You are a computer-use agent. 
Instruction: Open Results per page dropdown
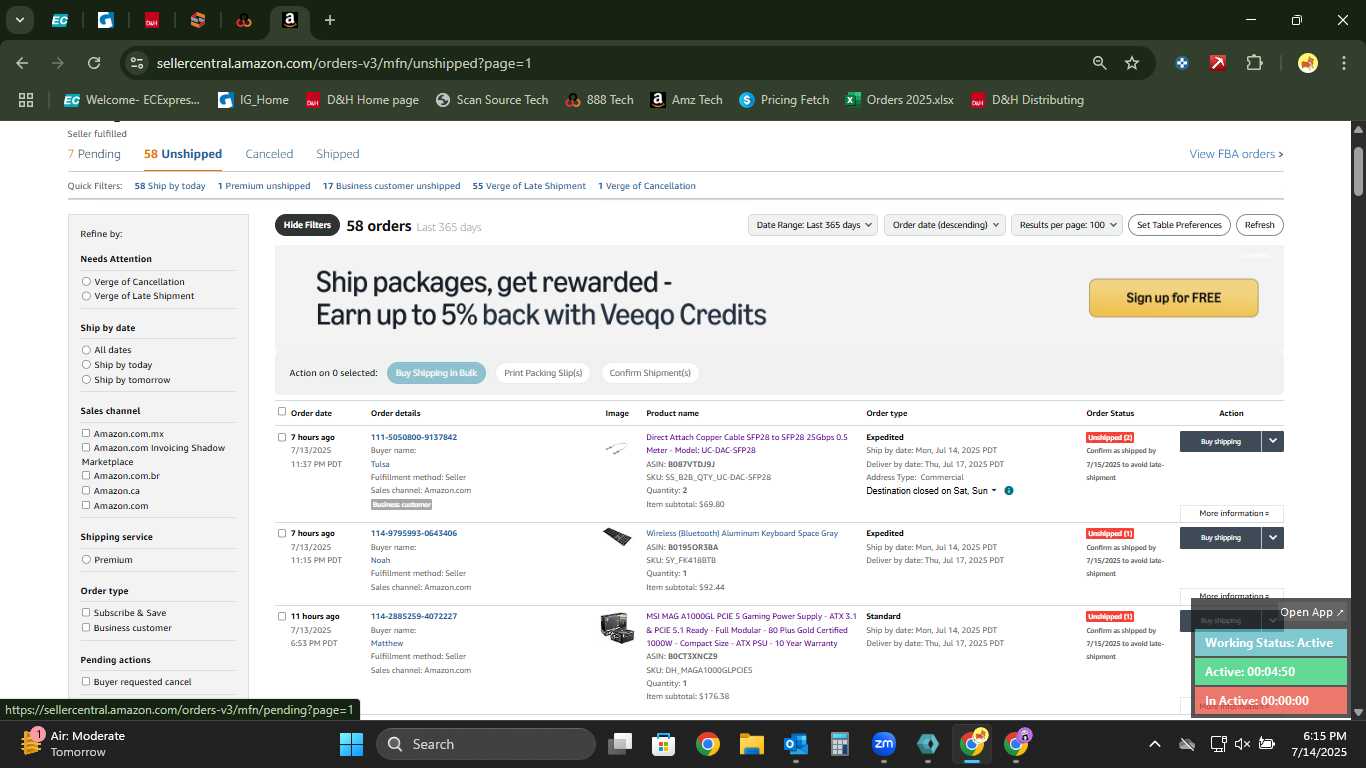[1067, 225]
